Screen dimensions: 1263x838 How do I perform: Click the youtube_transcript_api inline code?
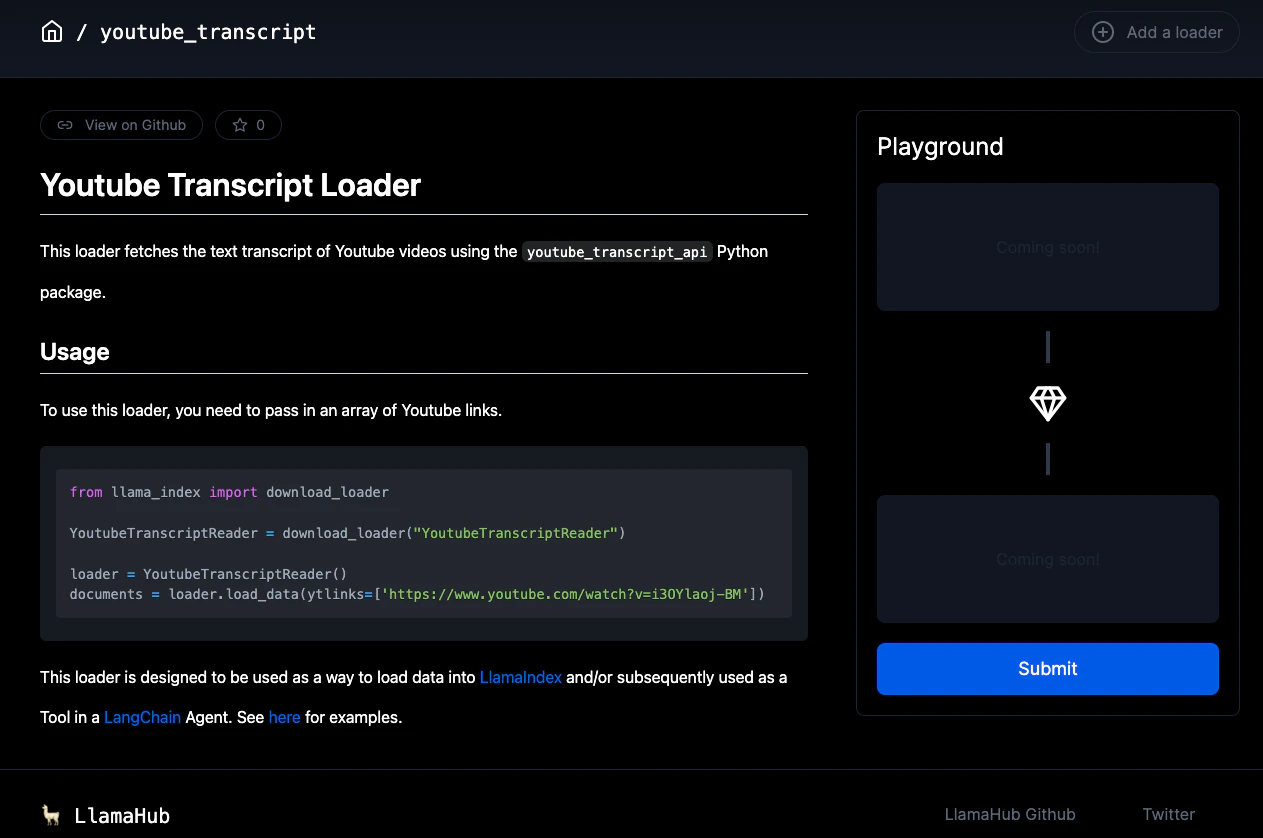(618, 252)
